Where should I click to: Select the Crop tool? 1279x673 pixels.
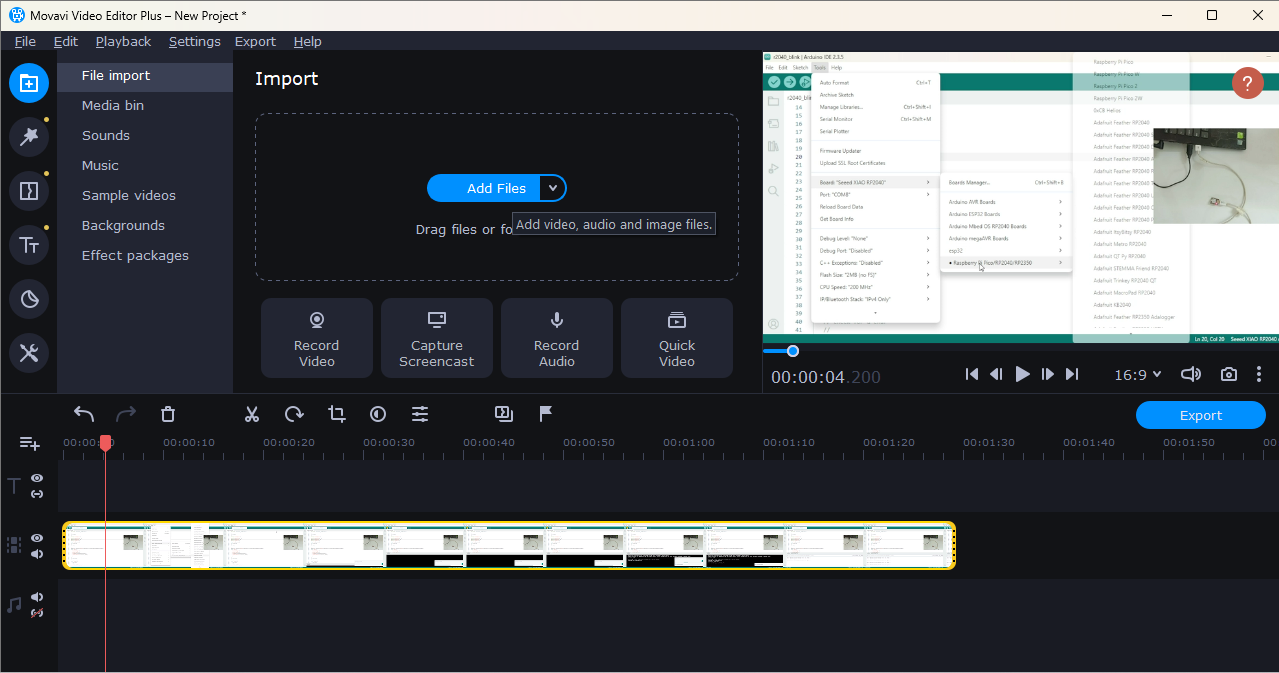pos(336,414)
